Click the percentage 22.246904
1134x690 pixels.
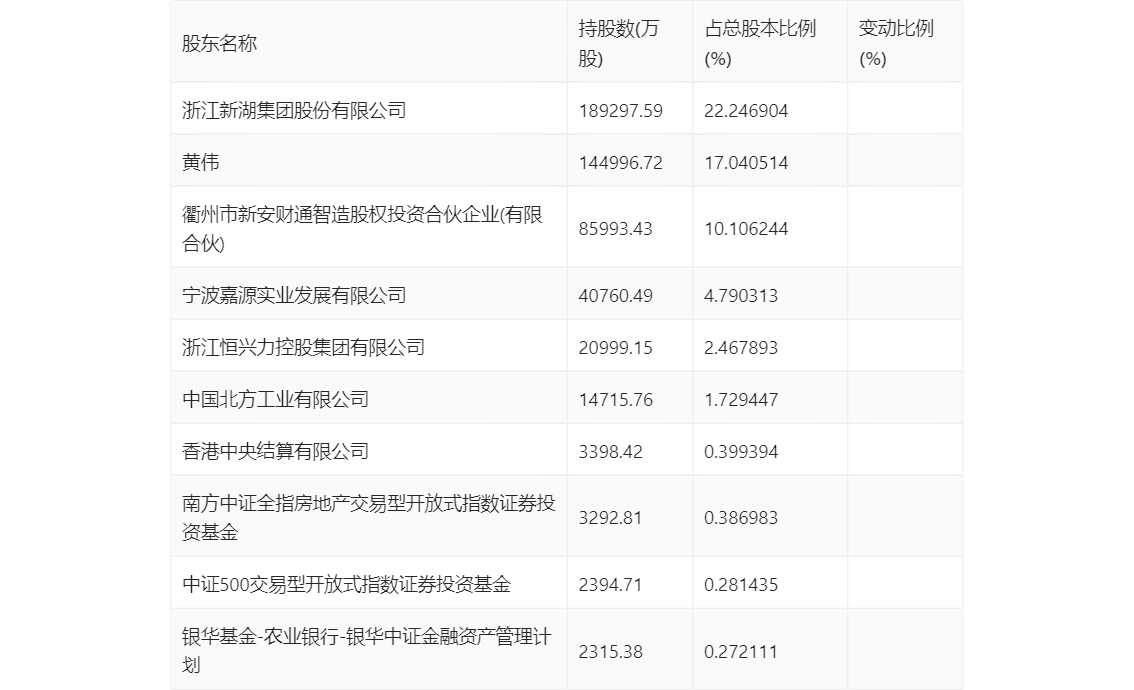[746, 111]
